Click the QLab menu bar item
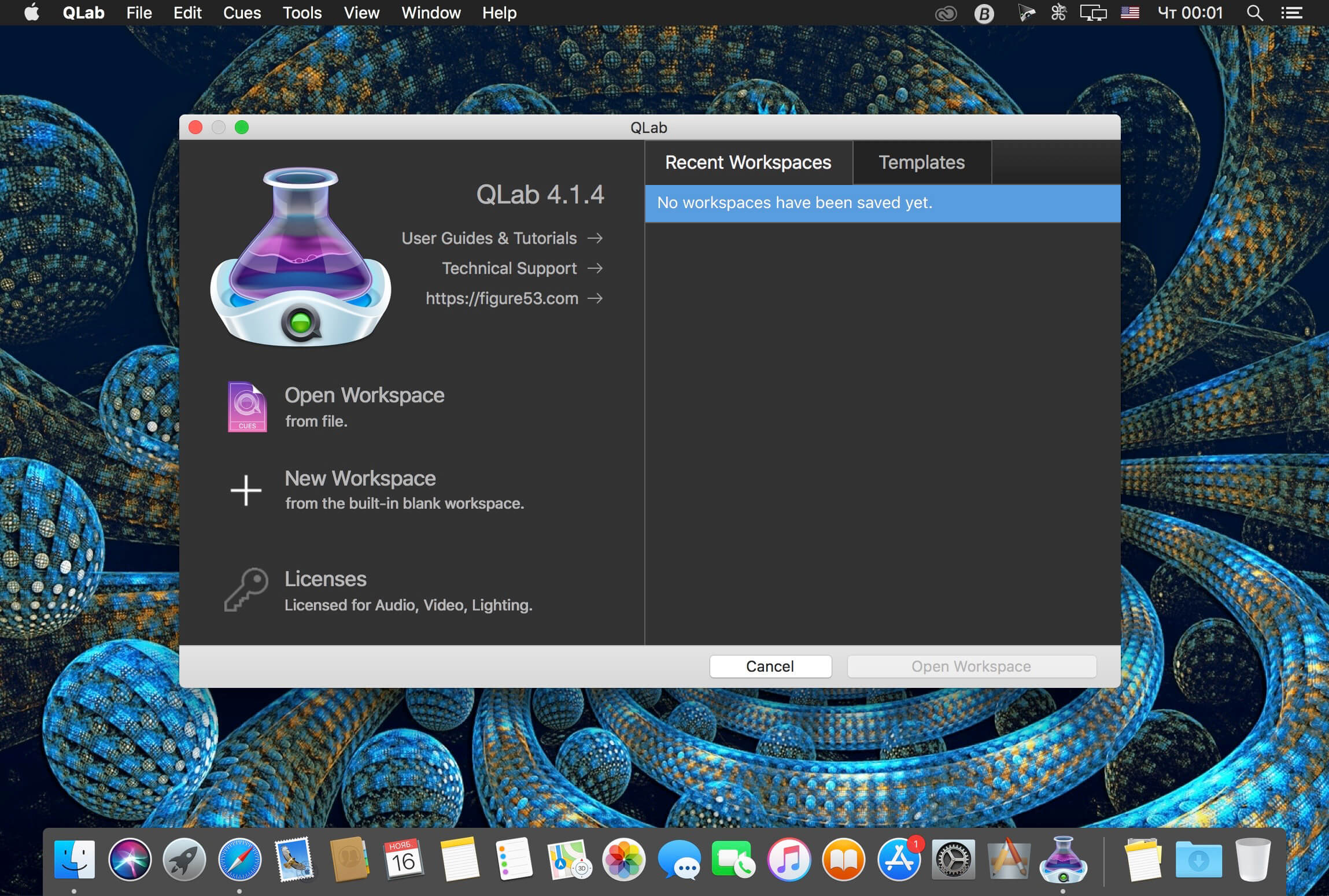 [x=82, y=12]
